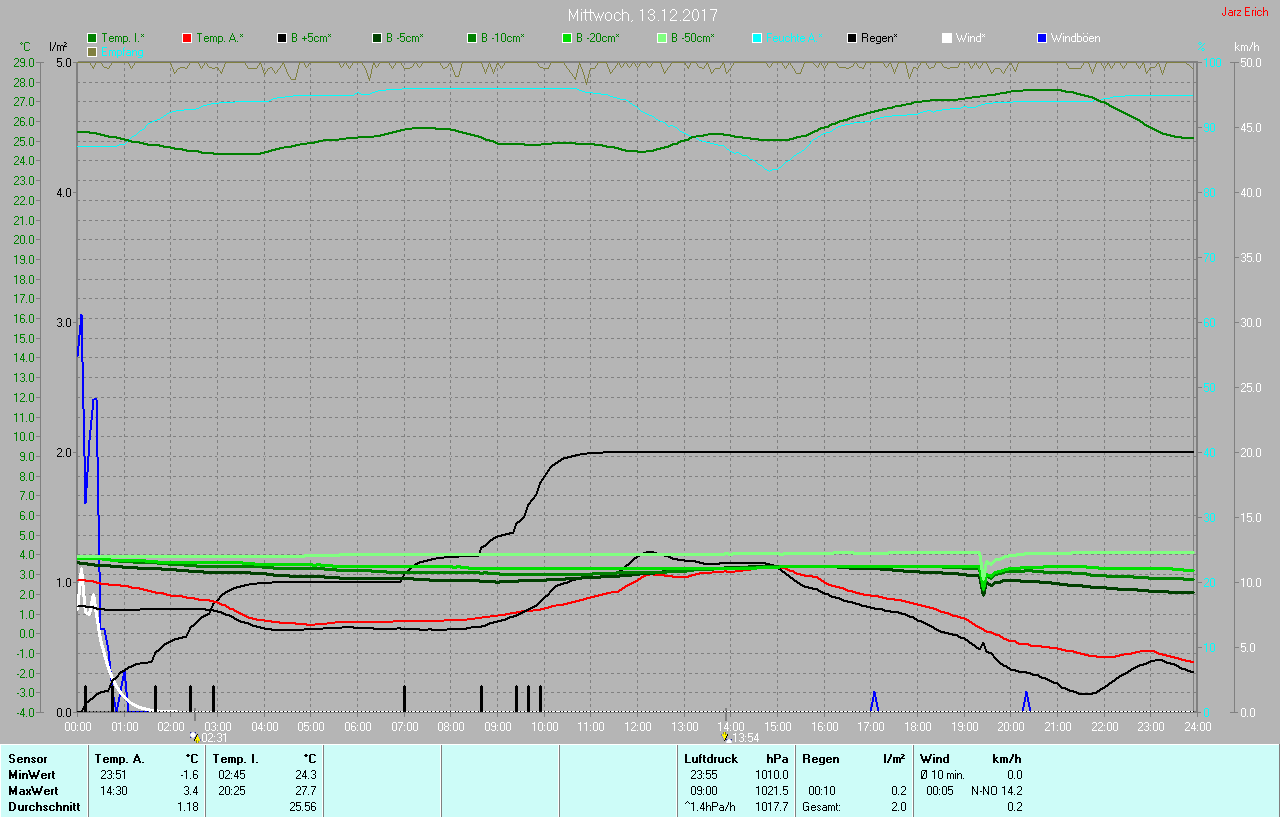Click the red 'Jarz Erich' label
Screen dimensions: 1280x817
coord(1246,12)
